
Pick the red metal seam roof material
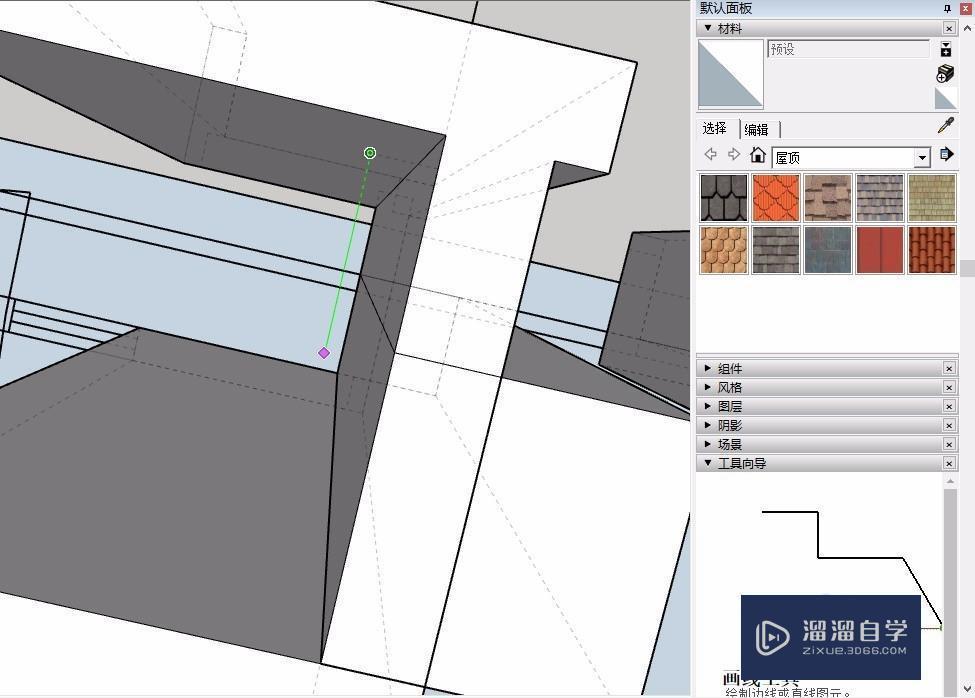click(x=879, y=250)
